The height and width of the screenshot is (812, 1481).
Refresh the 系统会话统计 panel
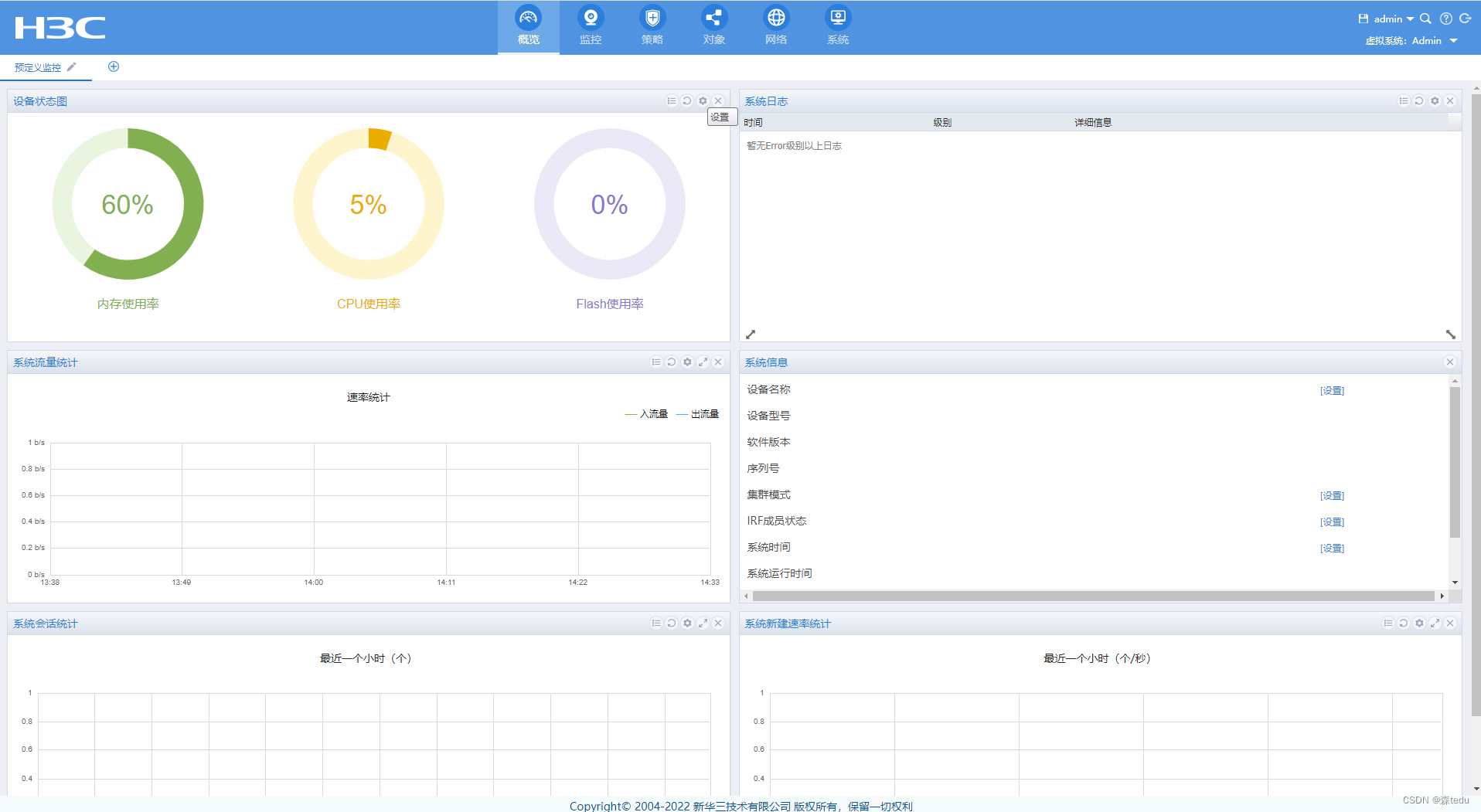pos(672,623)
